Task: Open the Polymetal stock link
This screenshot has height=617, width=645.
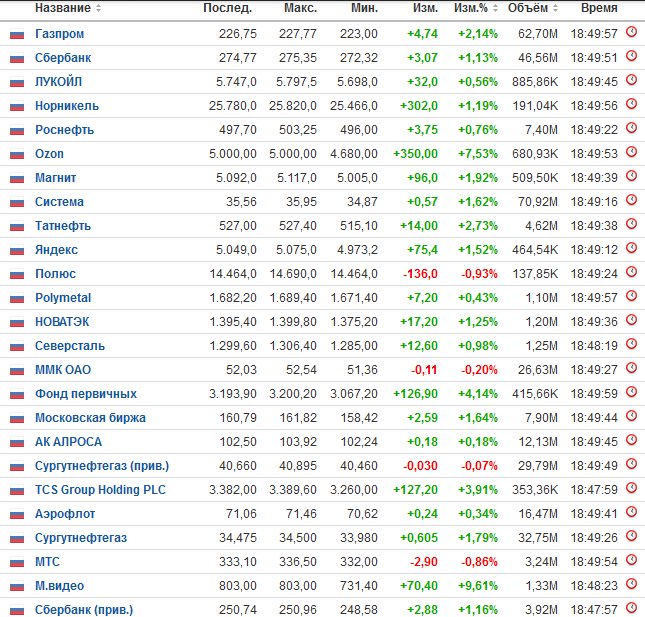Action: coord(63,297)
